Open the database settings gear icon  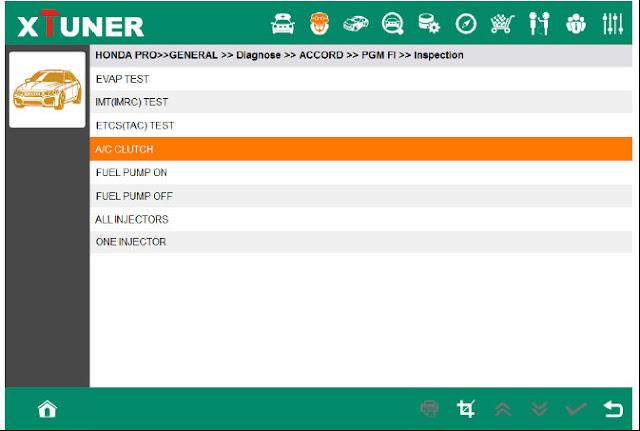click(x=429, y=24)
